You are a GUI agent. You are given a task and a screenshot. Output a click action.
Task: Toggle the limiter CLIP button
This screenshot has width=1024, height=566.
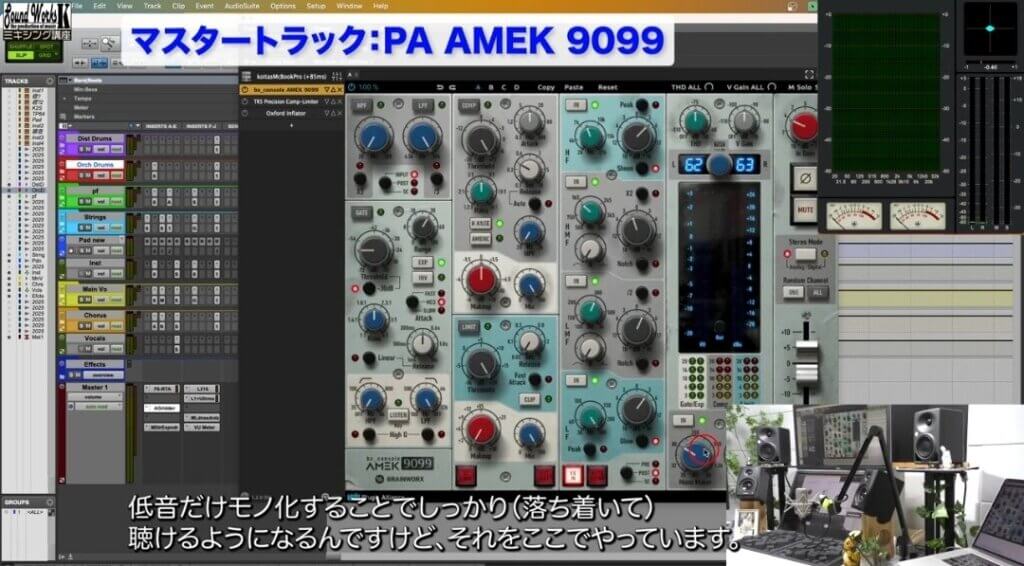point(530,399)
